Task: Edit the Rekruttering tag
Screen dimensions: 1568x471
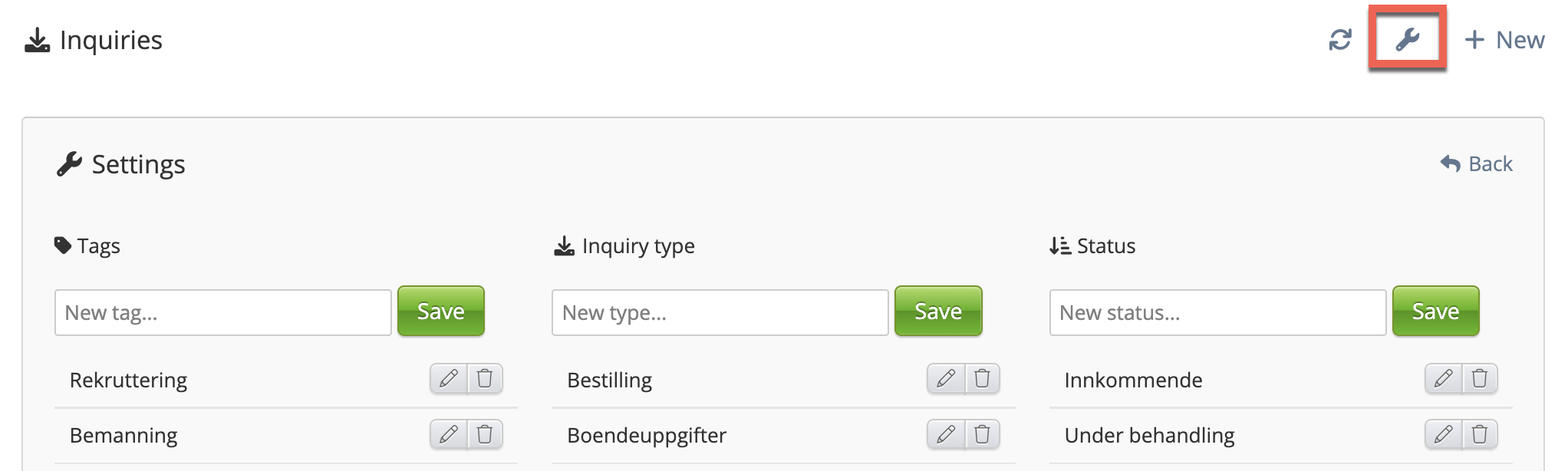Action: (449, 378)
